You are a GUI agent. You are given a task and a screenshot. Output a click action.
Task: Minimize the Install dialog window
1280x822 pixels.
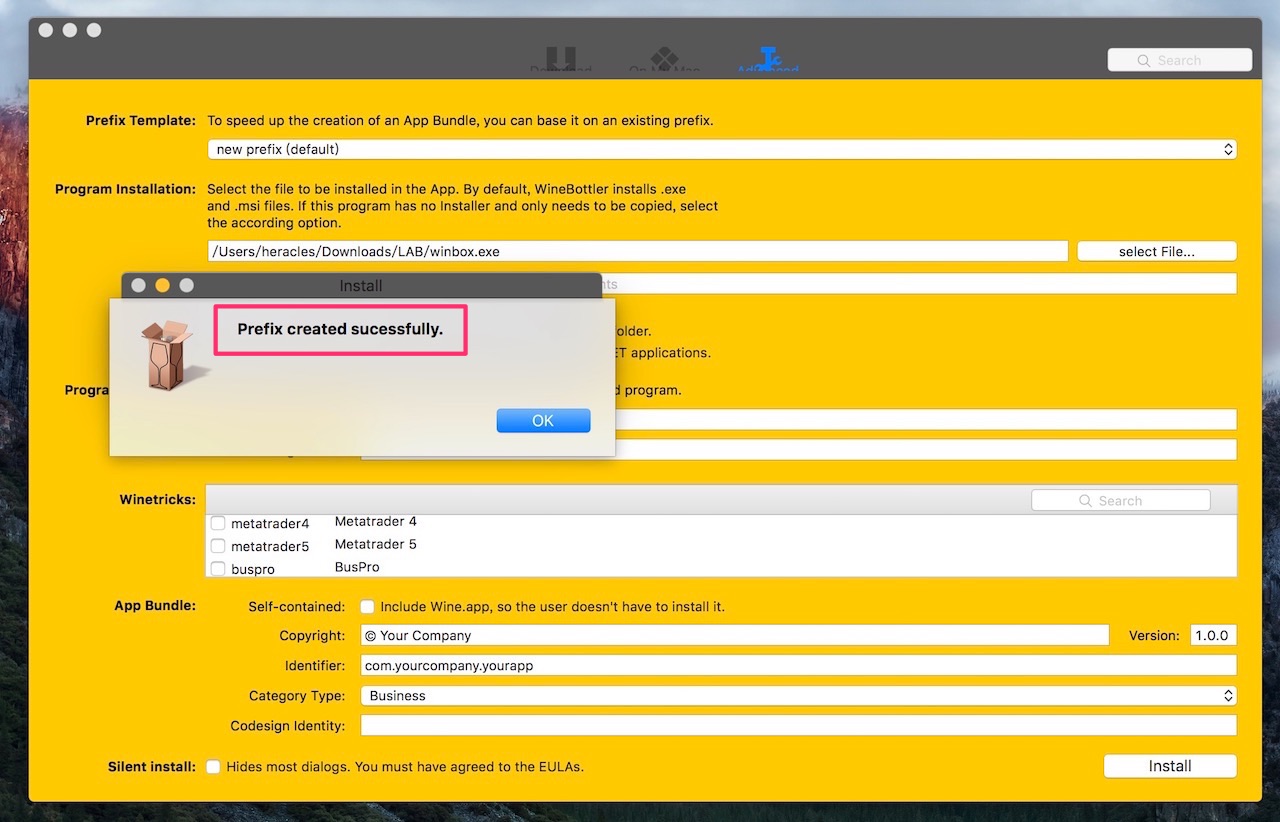pos(162,285)
